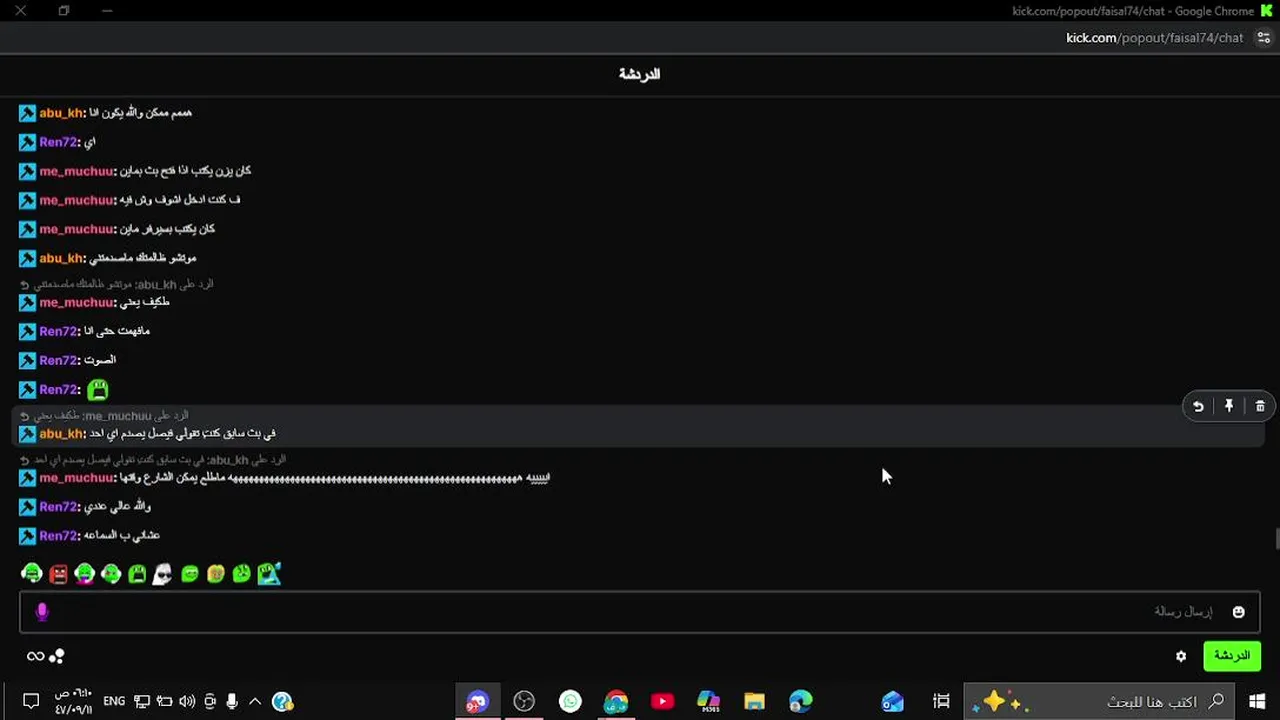The height and width of the screenshot is (720, 1280).
Task: Click the three-bubbles icon below the message box
Action: pyautogui.click(x=57, y=656)
